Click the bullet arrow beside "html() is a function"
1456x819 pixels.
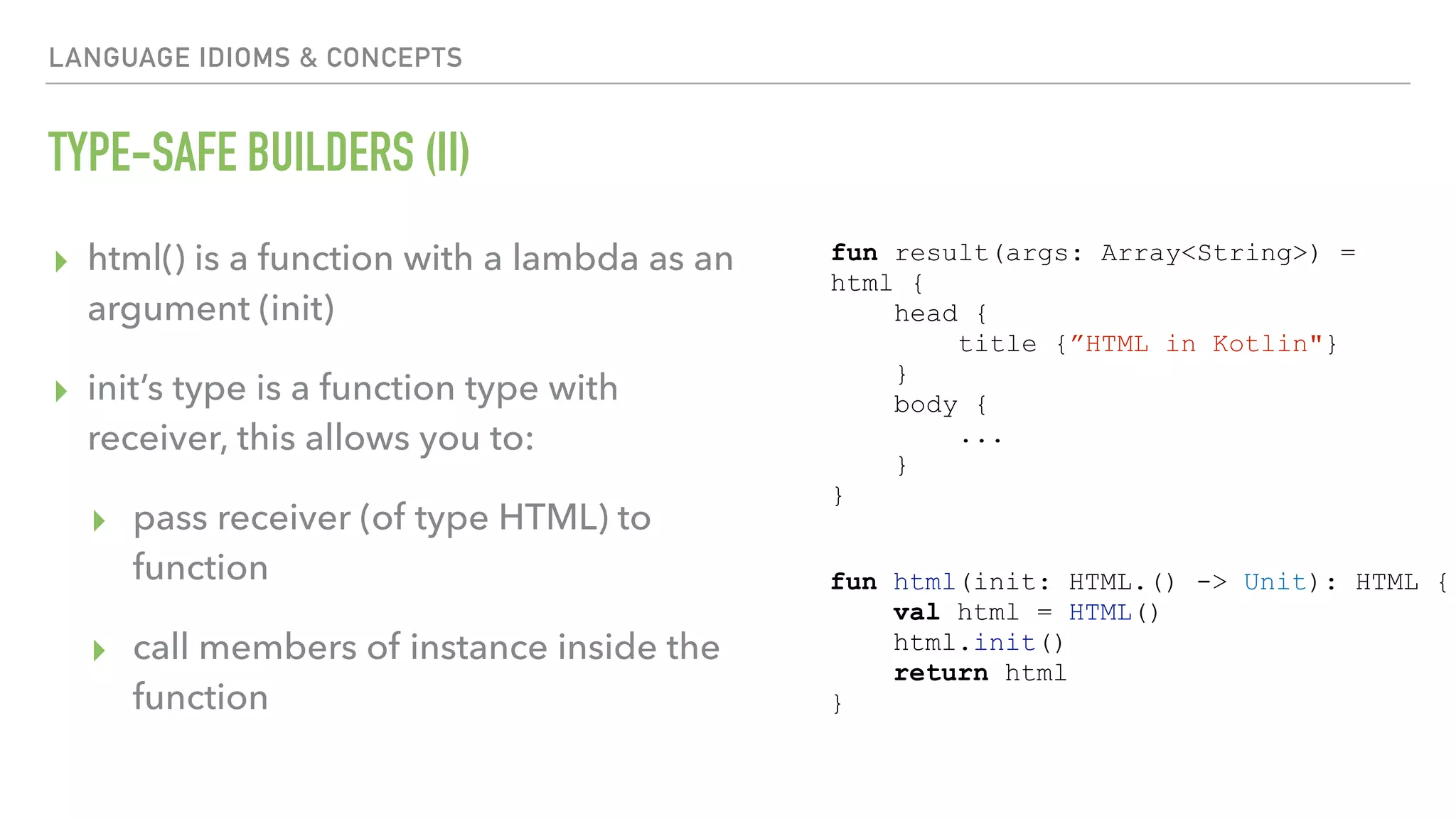coord(61,261)
